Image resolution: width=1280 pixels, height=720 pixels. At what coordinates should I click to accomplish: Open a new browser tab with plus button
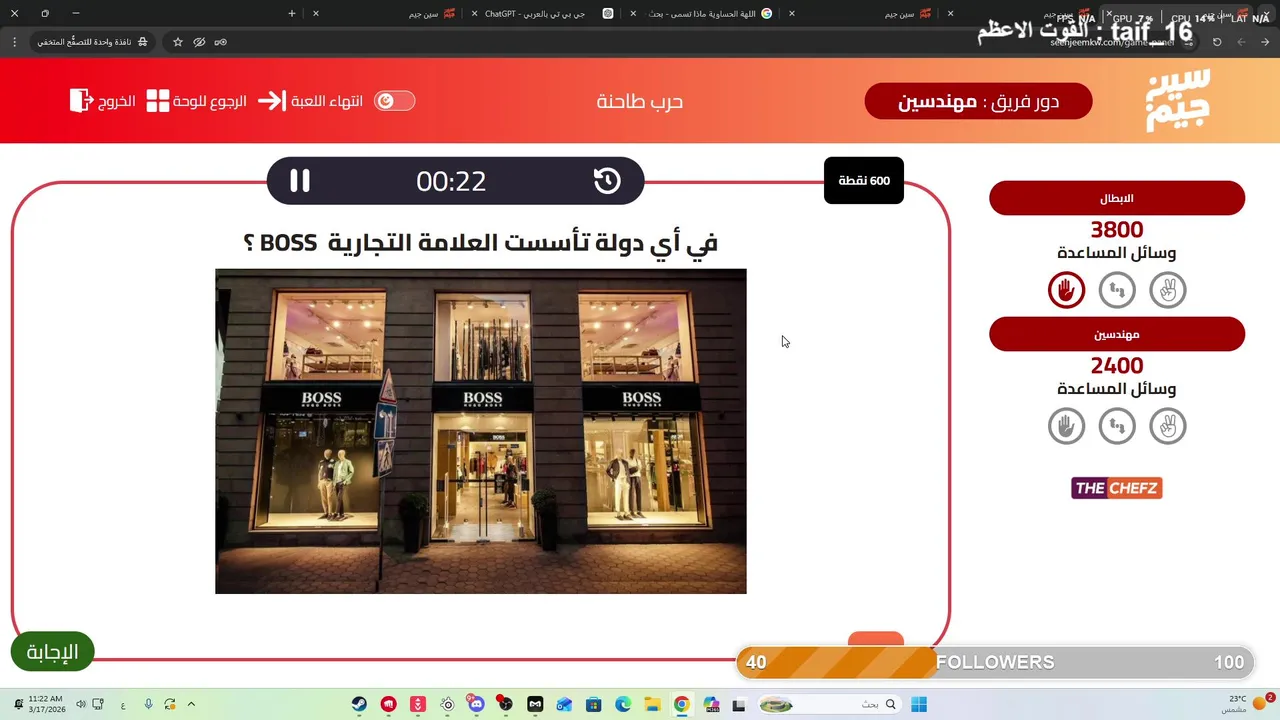[x=292, y=14]
